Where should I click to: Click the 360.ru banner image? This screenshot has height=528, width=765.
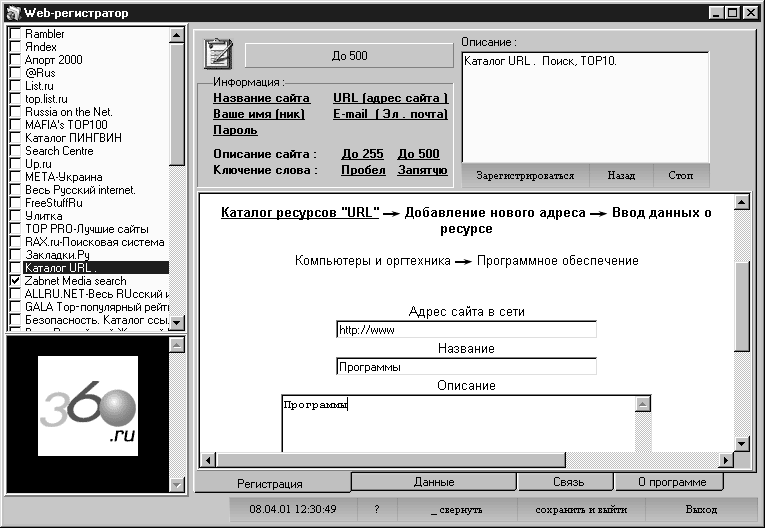[x=88, y=406]
